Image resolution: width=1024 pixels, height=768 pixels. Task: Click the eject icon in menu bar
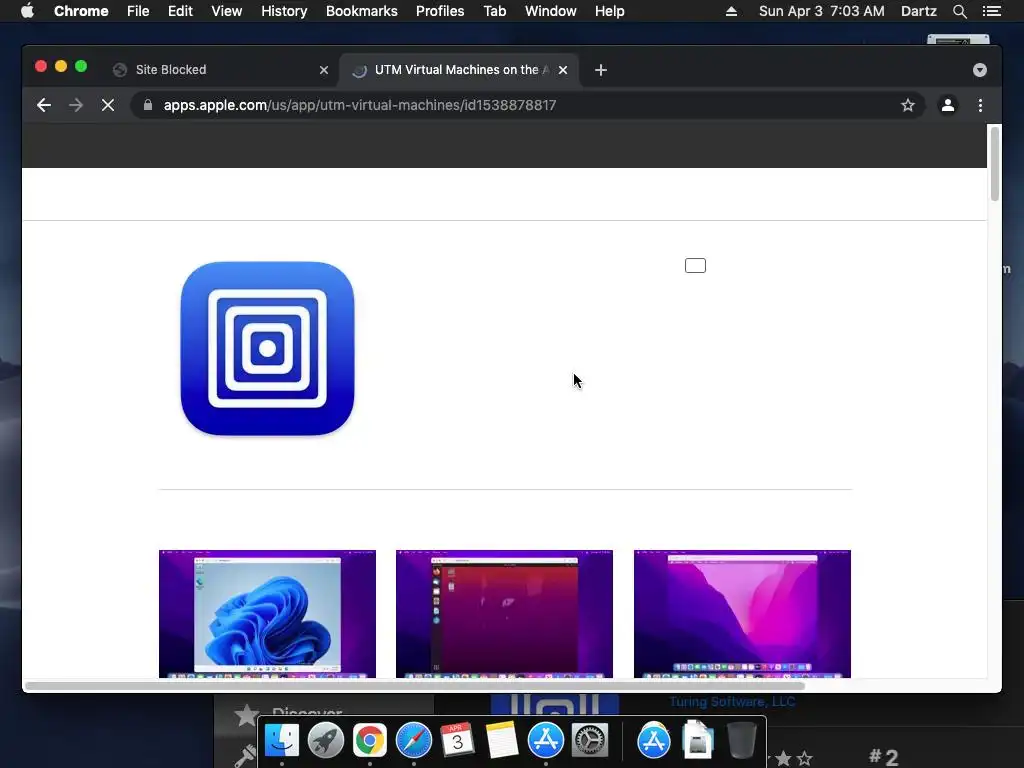(x=731, y=11)
